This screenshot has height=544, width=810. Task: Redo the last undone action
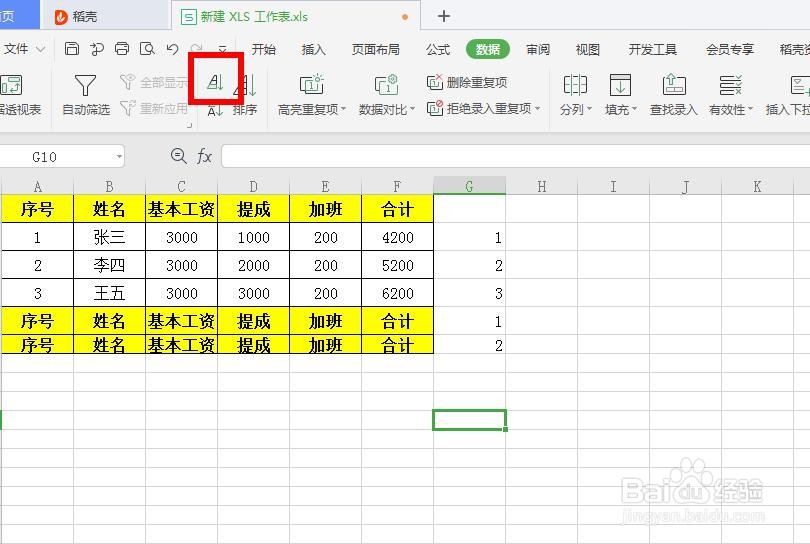click(x=197, y=49)
